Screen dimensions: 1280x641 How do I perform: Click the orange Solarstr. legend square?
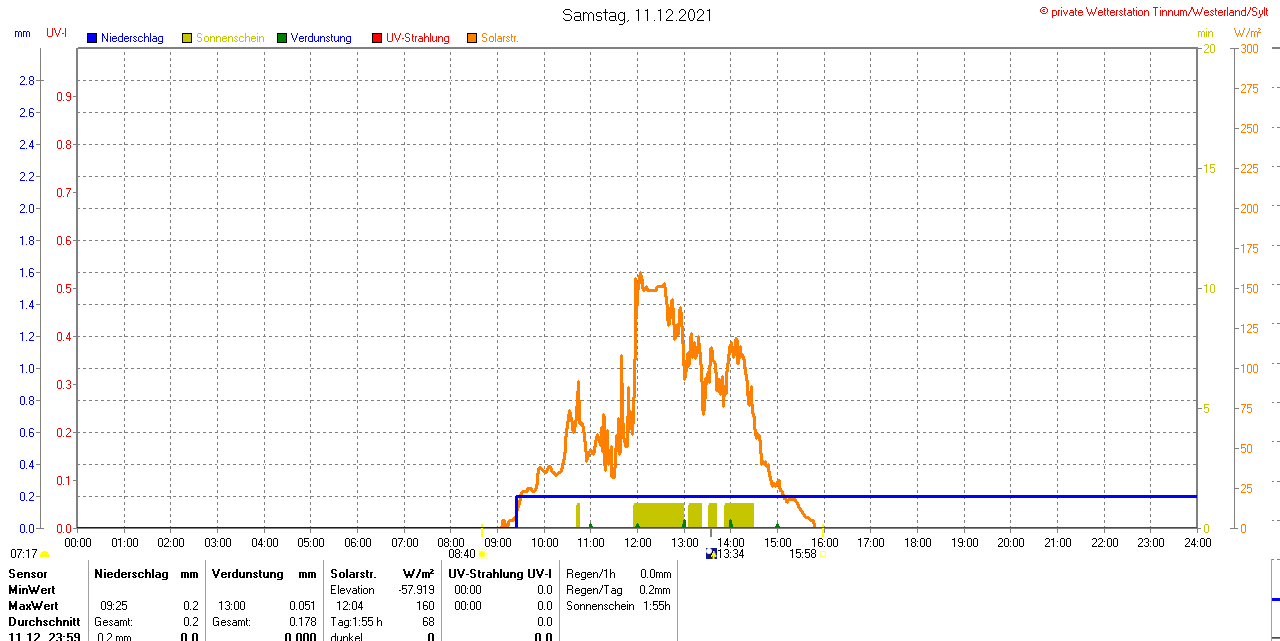click(x=472, y=38)
